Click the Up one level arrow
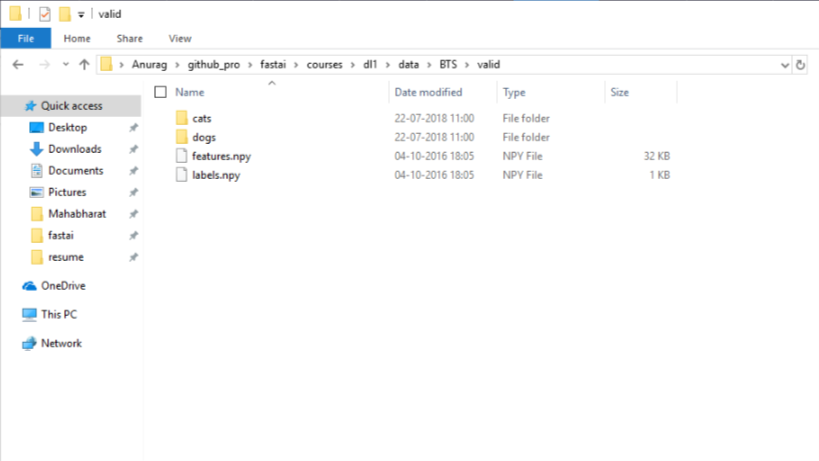 84,64
